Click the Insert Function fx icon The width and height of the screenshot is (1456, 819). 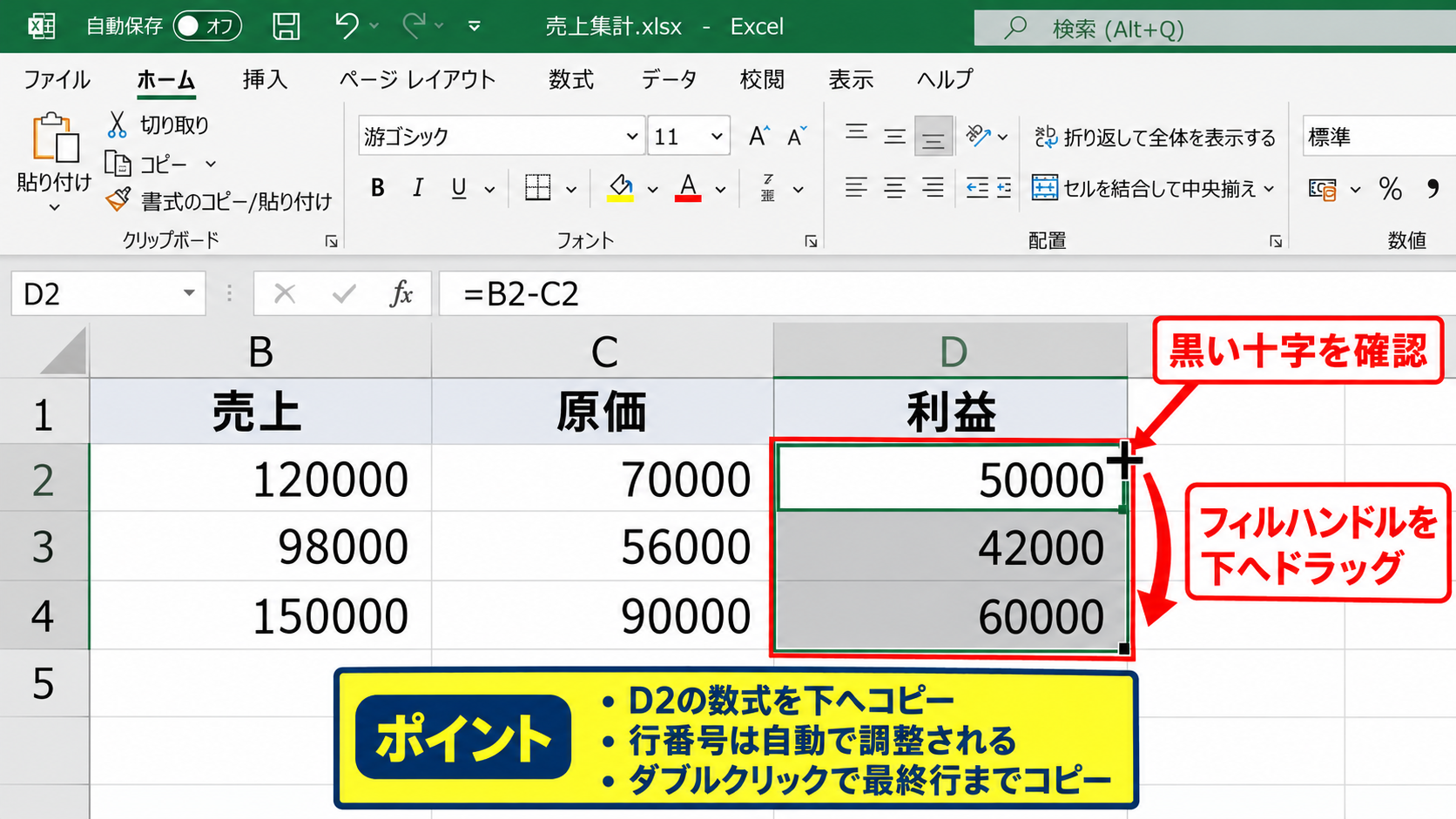[x=401, y=293]
